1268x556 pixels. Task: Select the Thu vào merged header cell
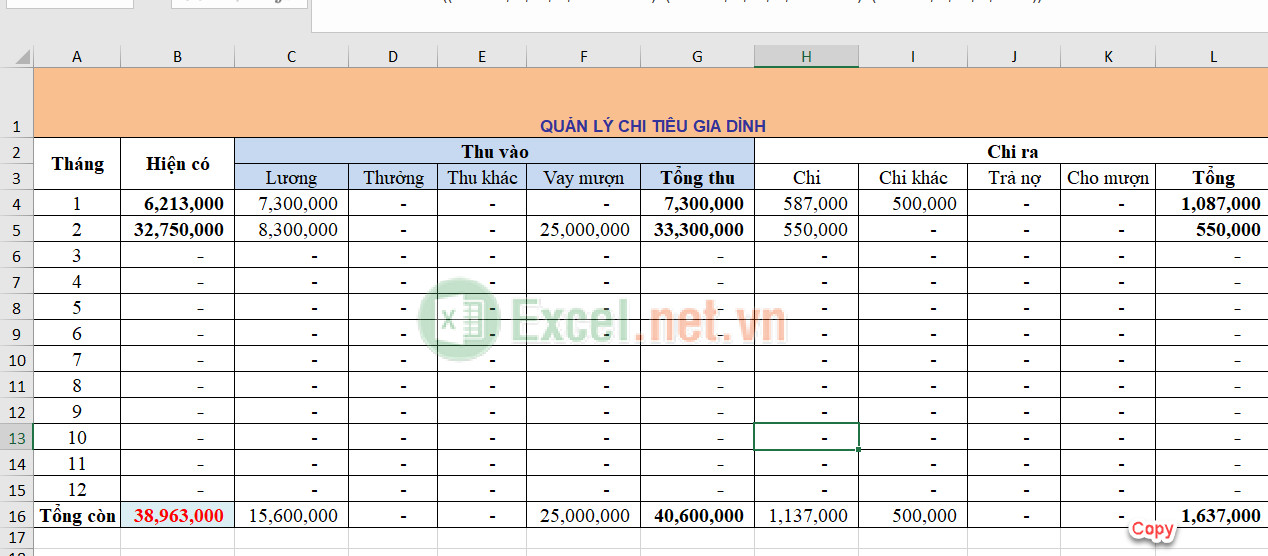(x=494, y=152)
